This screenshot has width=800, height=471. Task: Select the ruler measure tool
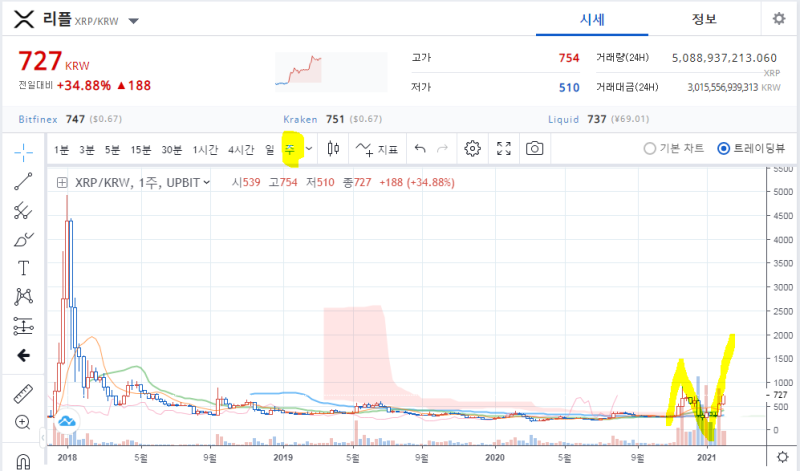coord(23,393)
